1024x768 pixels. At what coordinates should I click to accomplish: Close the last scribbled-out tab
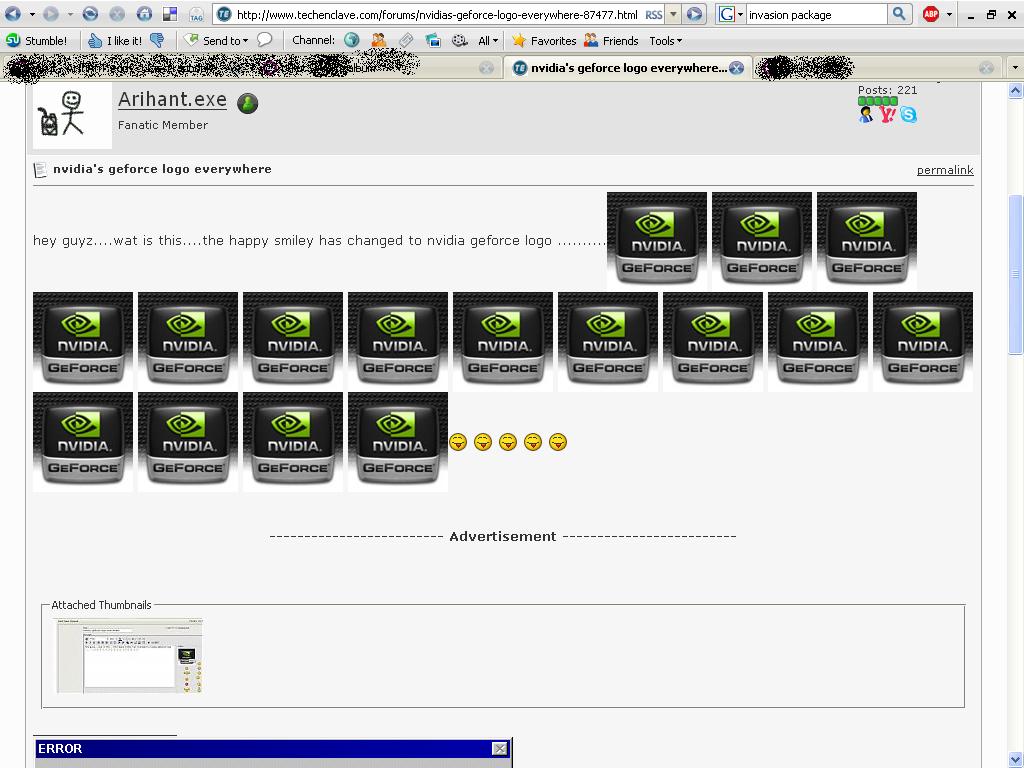tap(986, 68)
